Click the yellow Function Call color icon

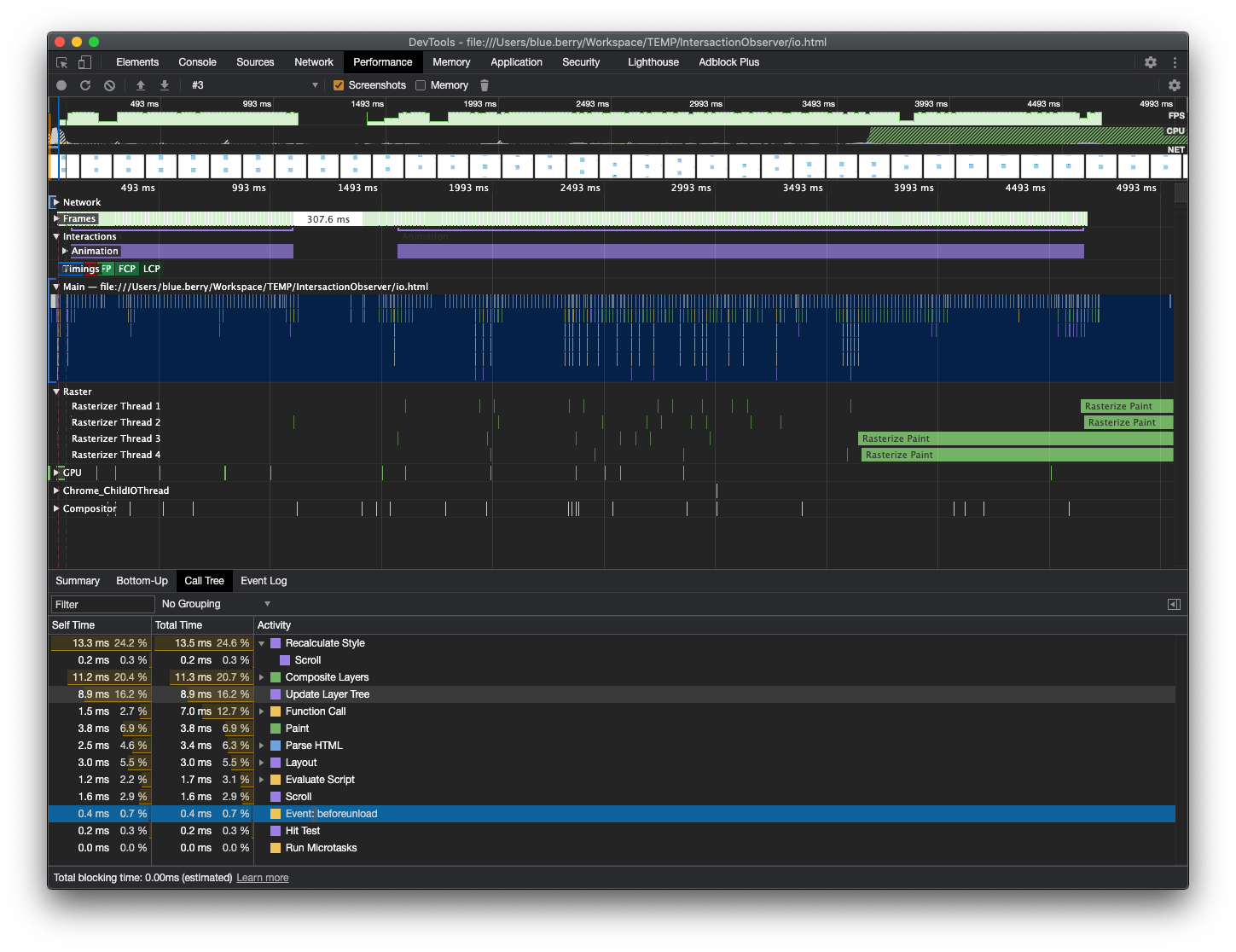coord(276,711)
